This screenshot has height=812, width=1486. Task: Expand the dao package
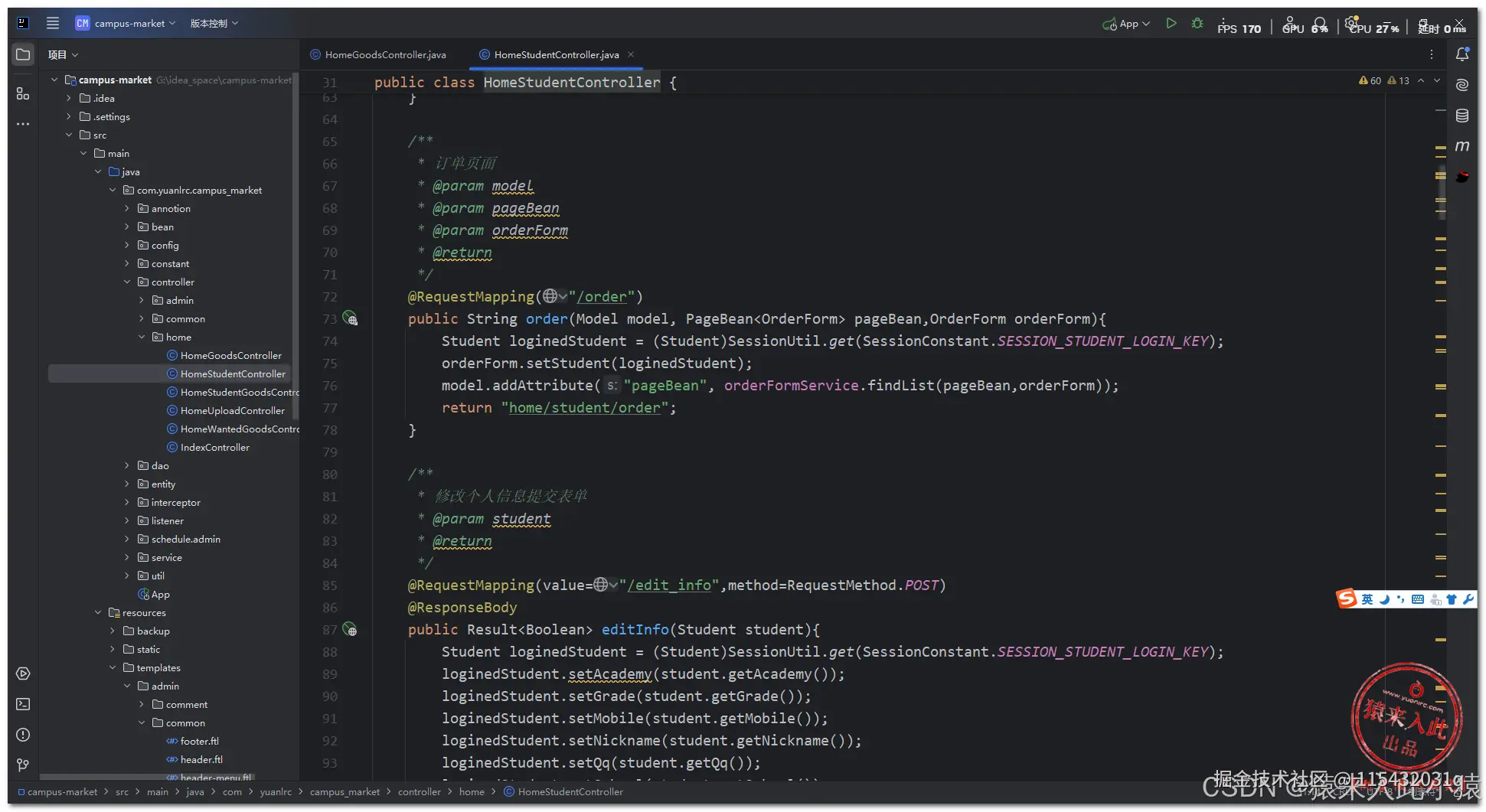click(127, 465)
